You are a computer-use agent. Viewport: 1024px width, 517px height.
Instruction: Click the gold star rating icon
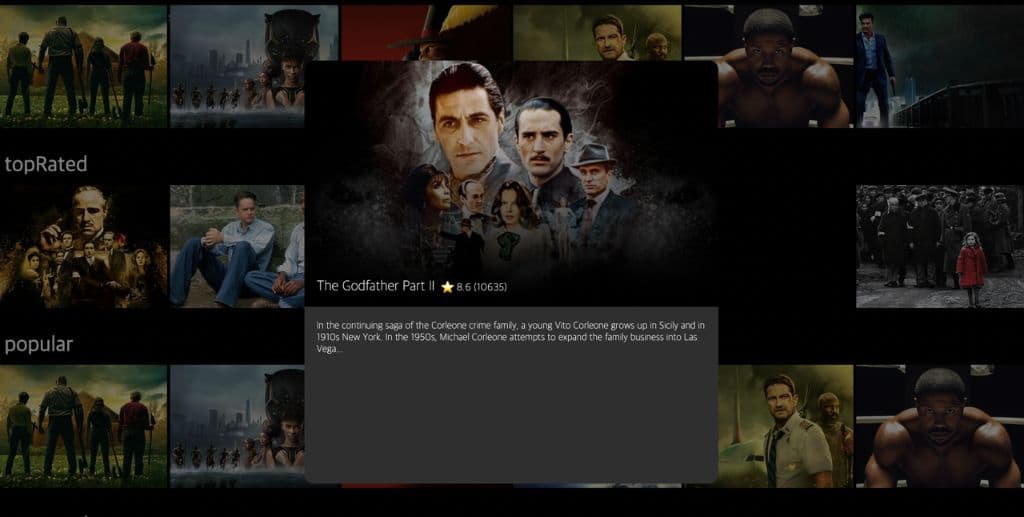447,287
